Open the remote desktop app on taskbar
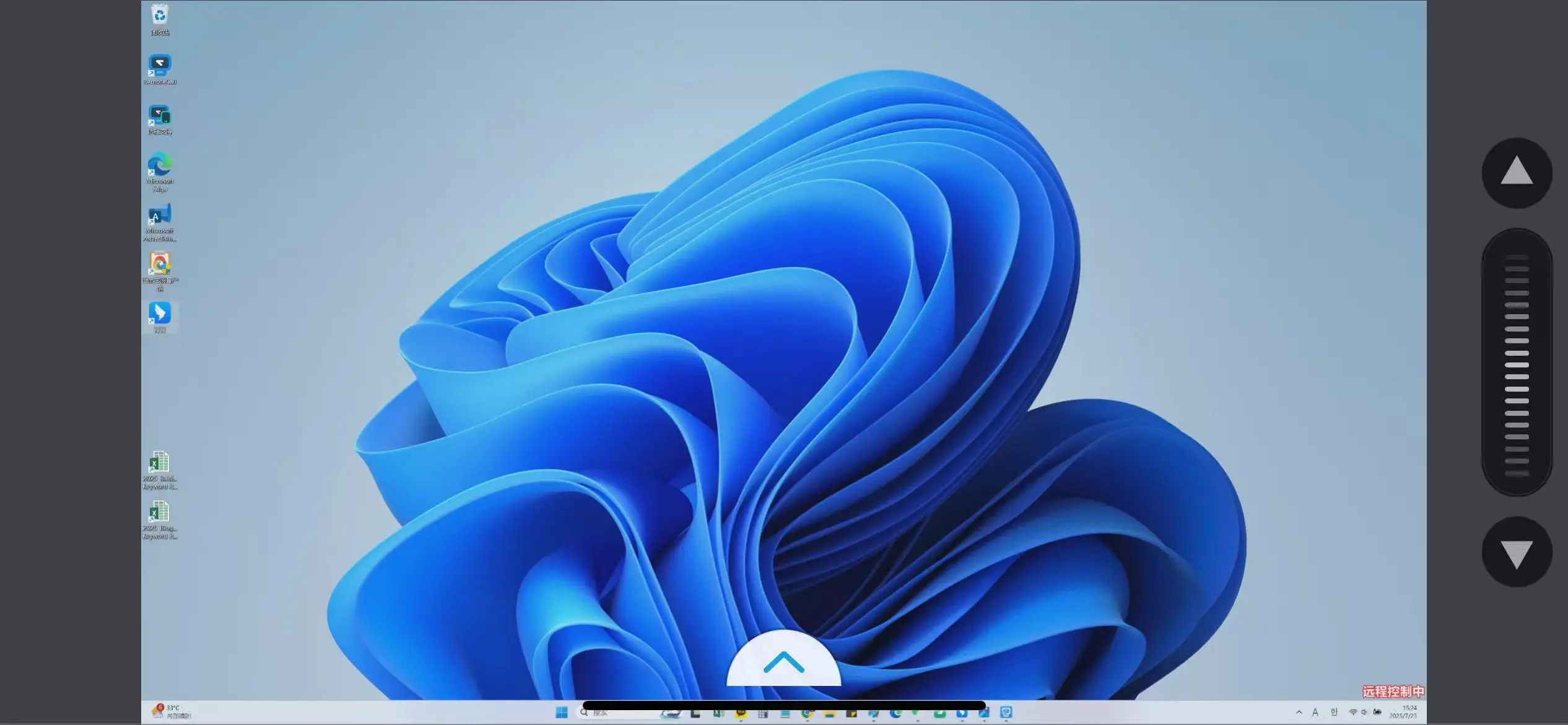The width and height of the screenshot is (1568, 725). tap(1006, 712)
